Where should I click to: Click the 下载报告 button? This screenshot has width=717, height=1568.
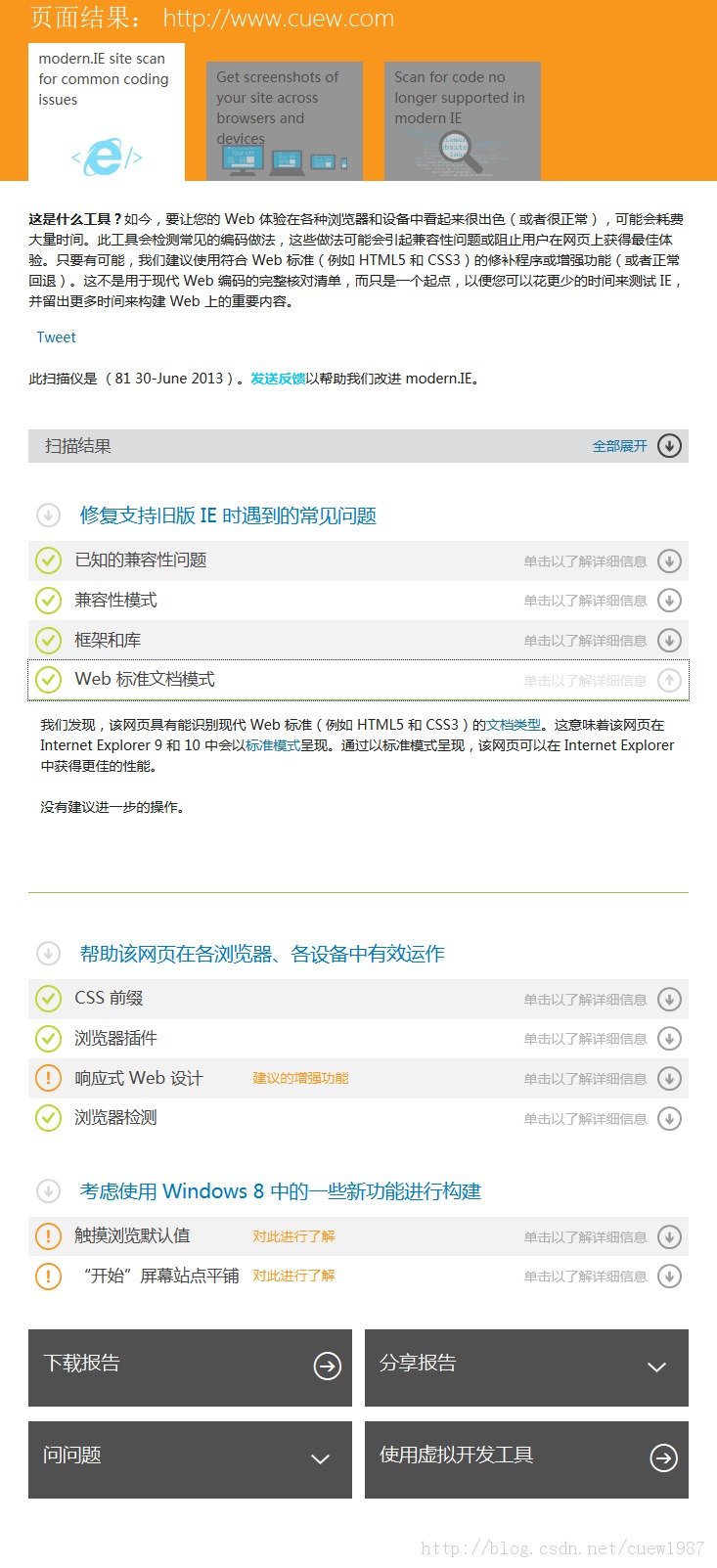[190, 1367]
